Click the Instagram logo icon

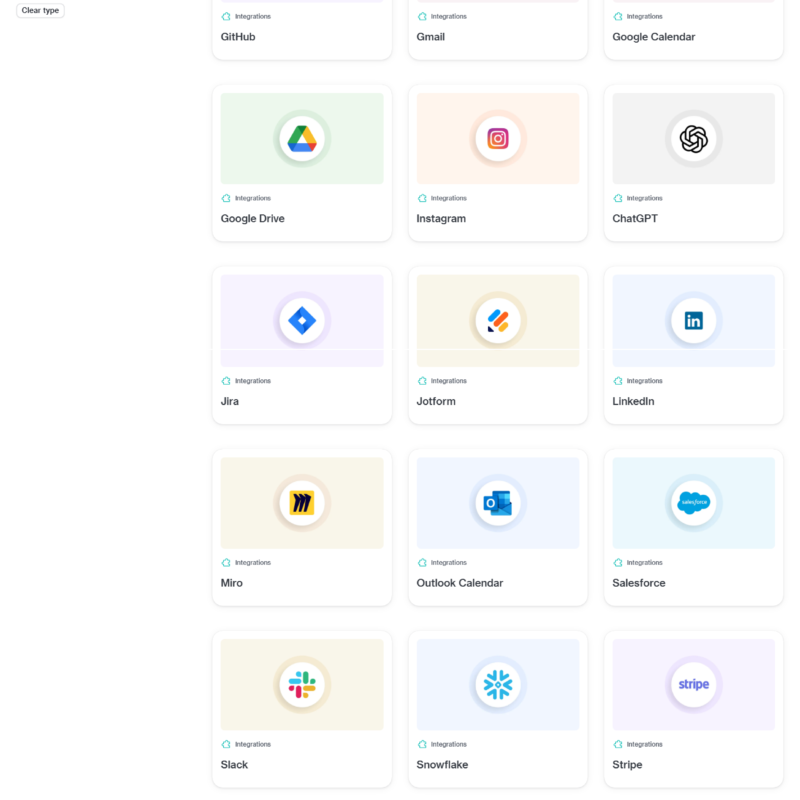(498, 139)
